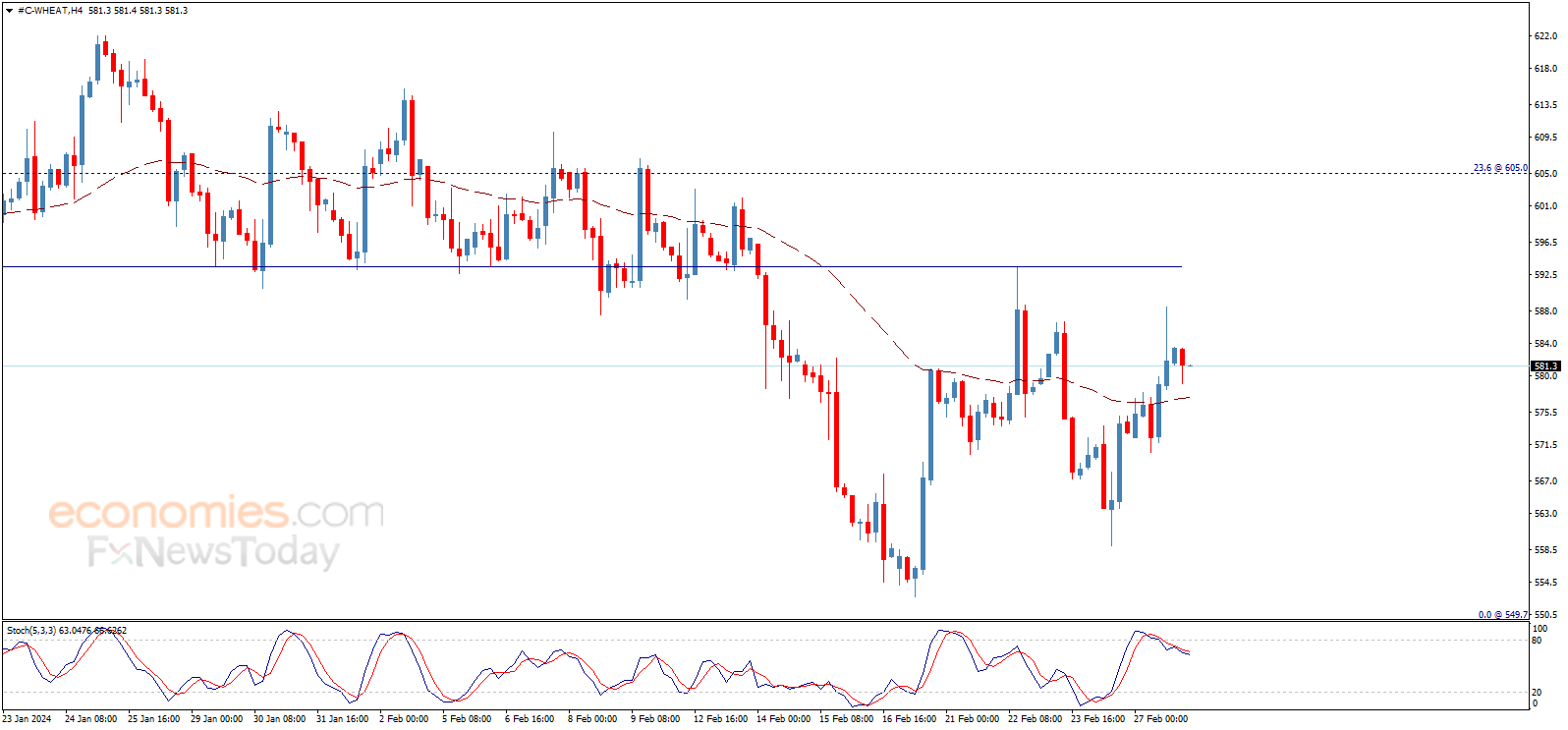Click the Stochastic scale label 20
The image size is (1568, 730).
pos(1538,693)
